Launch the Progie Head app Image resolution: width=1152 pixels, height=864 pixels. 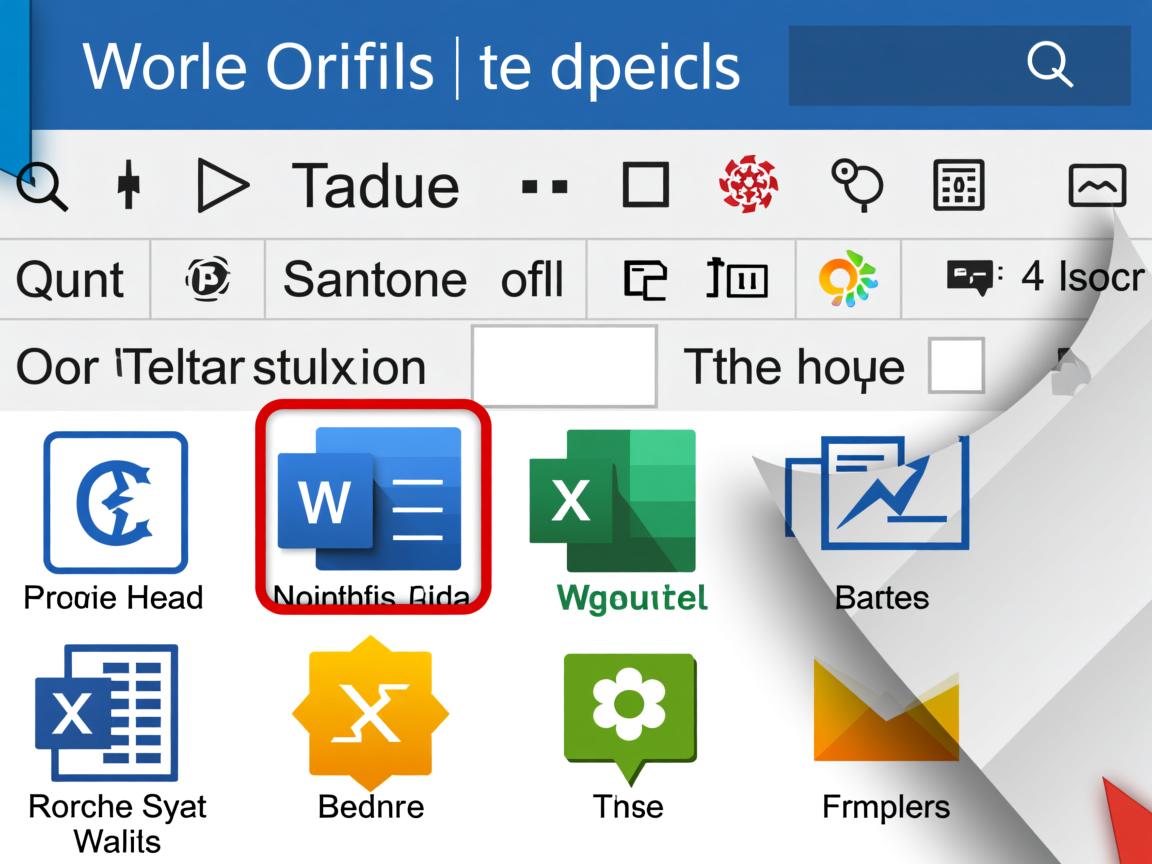tap(115, 502)
